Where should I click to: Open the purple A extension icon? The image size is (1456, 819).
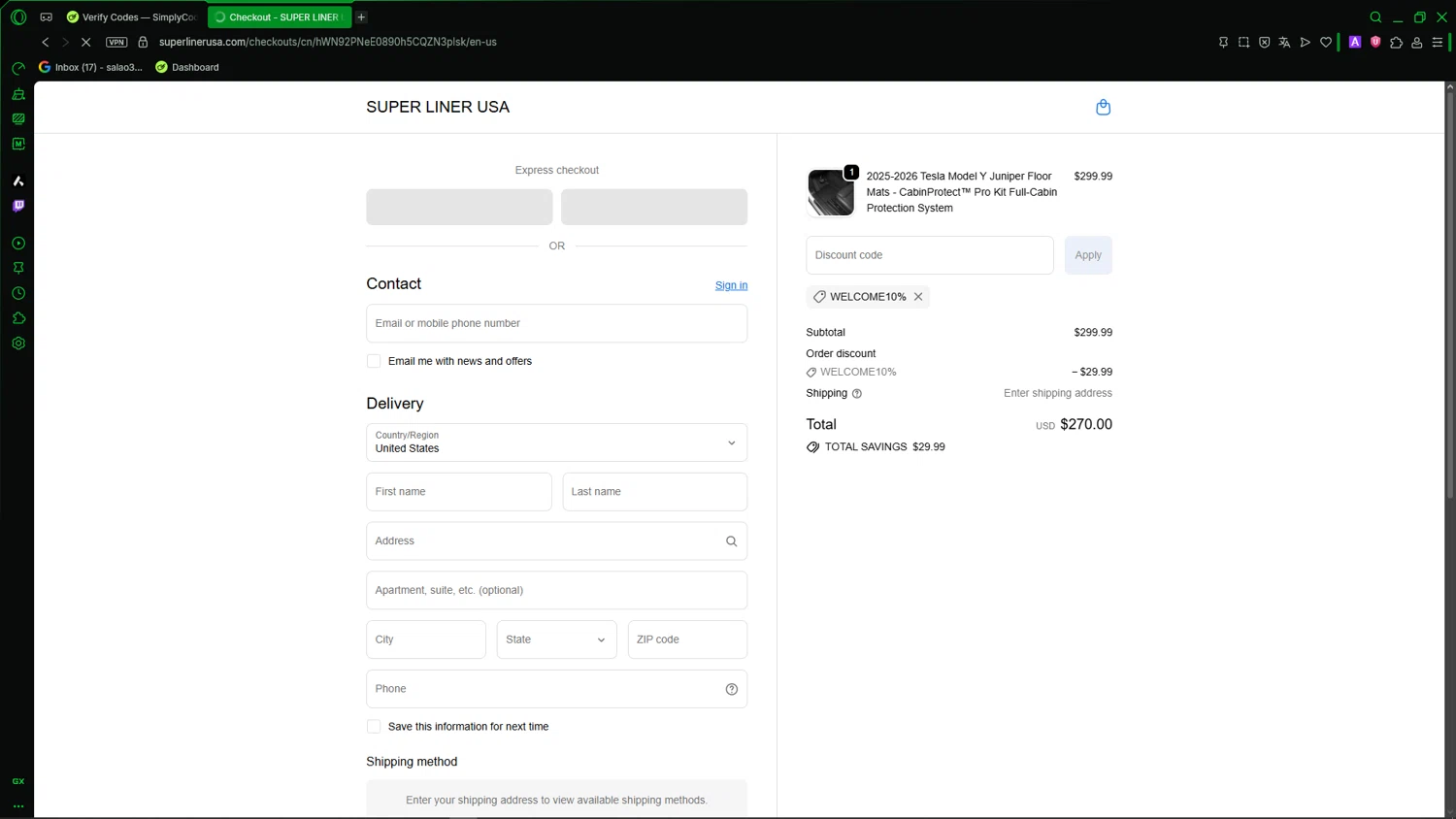point(1355,42)
